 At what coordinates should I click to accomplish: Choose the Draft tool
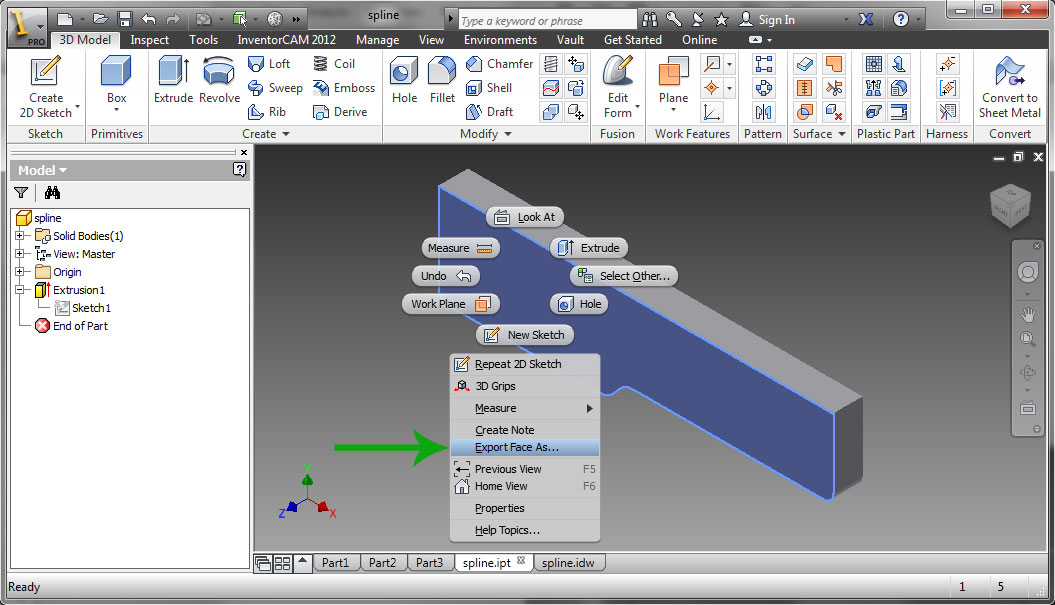(x=490, y=112)
